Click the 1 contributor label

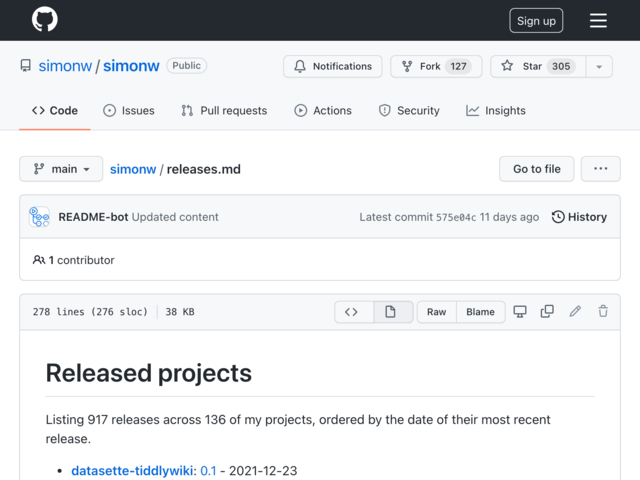(73, 260)
